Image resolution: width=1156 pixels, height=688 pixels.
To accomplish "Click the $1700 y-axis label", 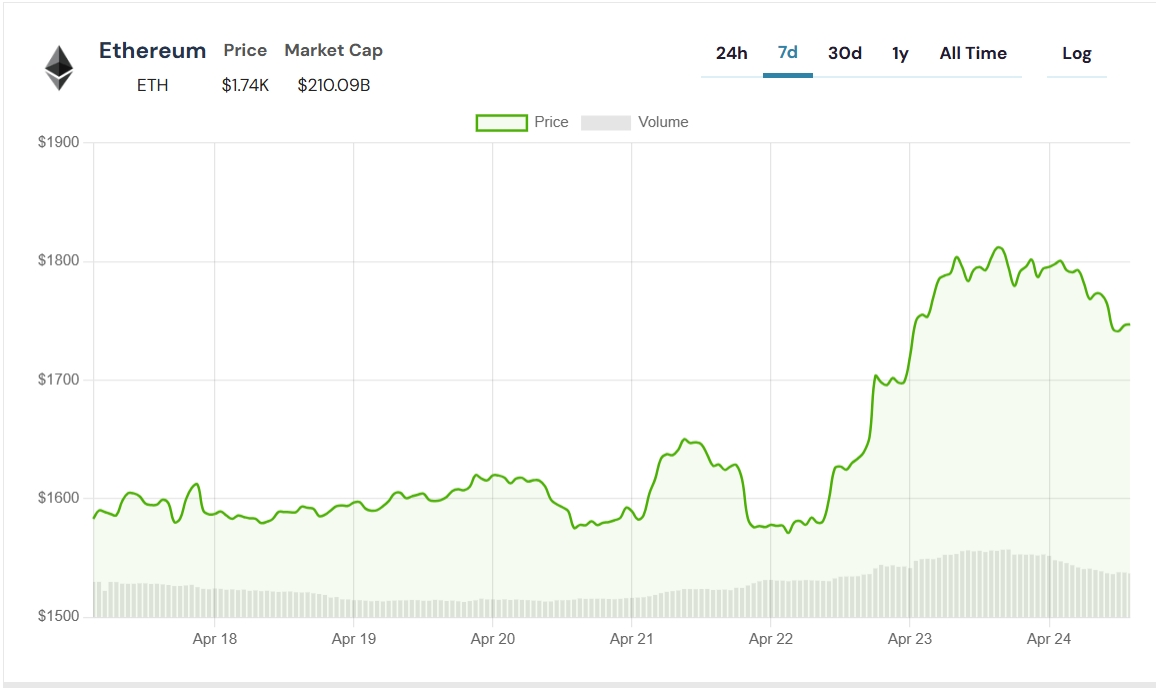I will point(58,380).
